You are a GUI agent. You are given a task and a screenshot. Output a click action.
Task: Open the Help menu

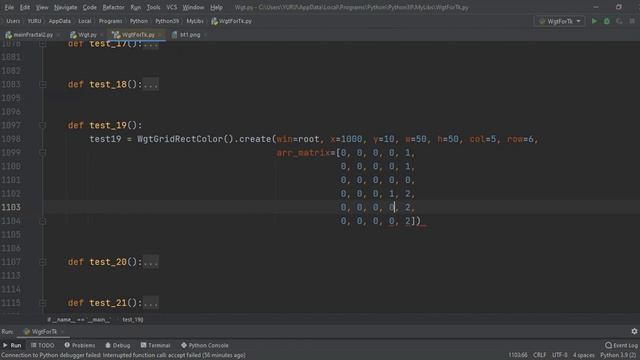(216, 7)
